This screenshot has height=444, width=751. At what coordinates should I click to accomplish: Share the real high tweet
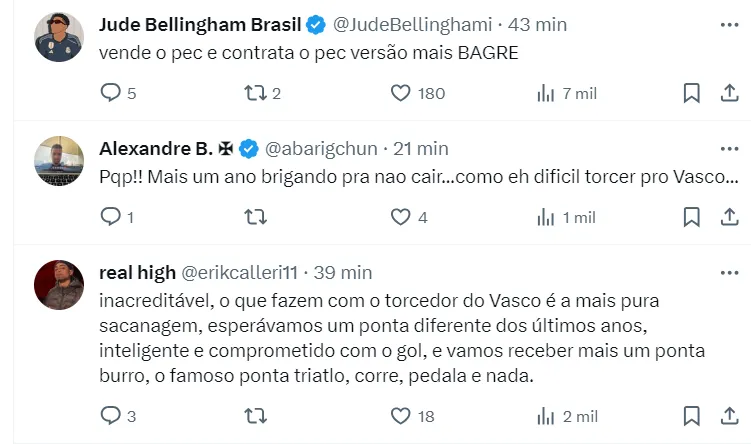(x=729, y=415)
